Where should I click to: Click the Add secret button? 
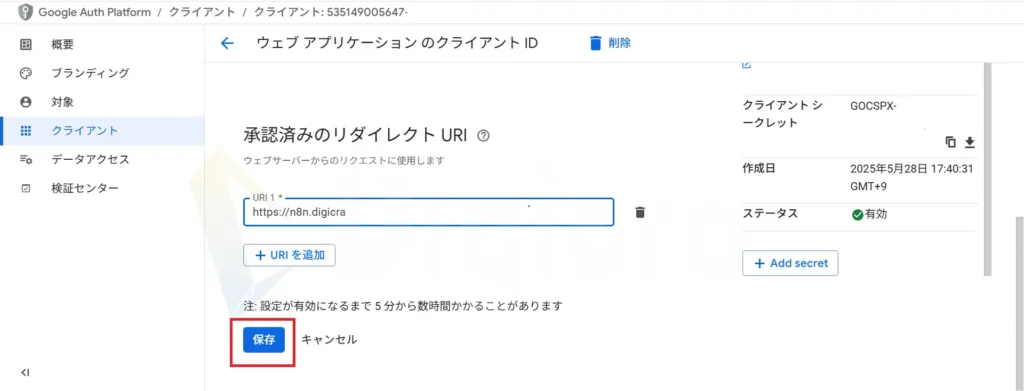790,263
